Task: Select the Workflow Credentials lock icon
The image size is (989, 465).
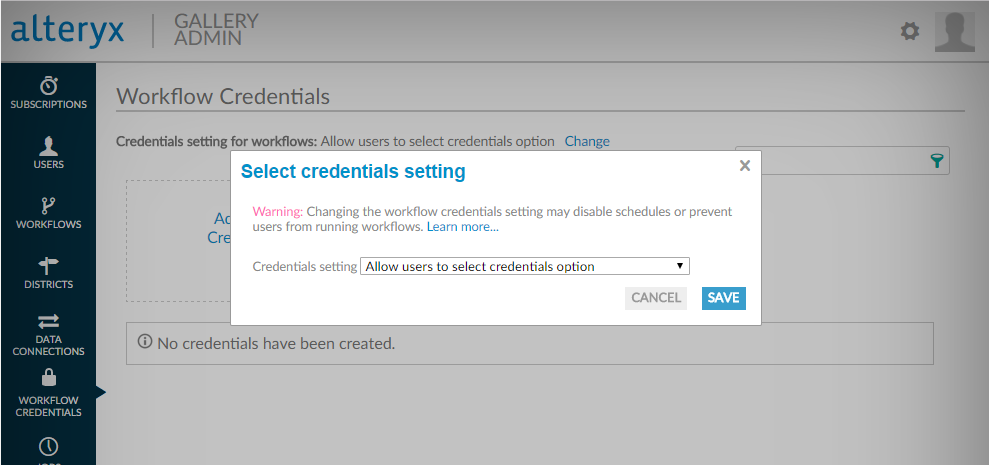Action: [x=48, y=378]
